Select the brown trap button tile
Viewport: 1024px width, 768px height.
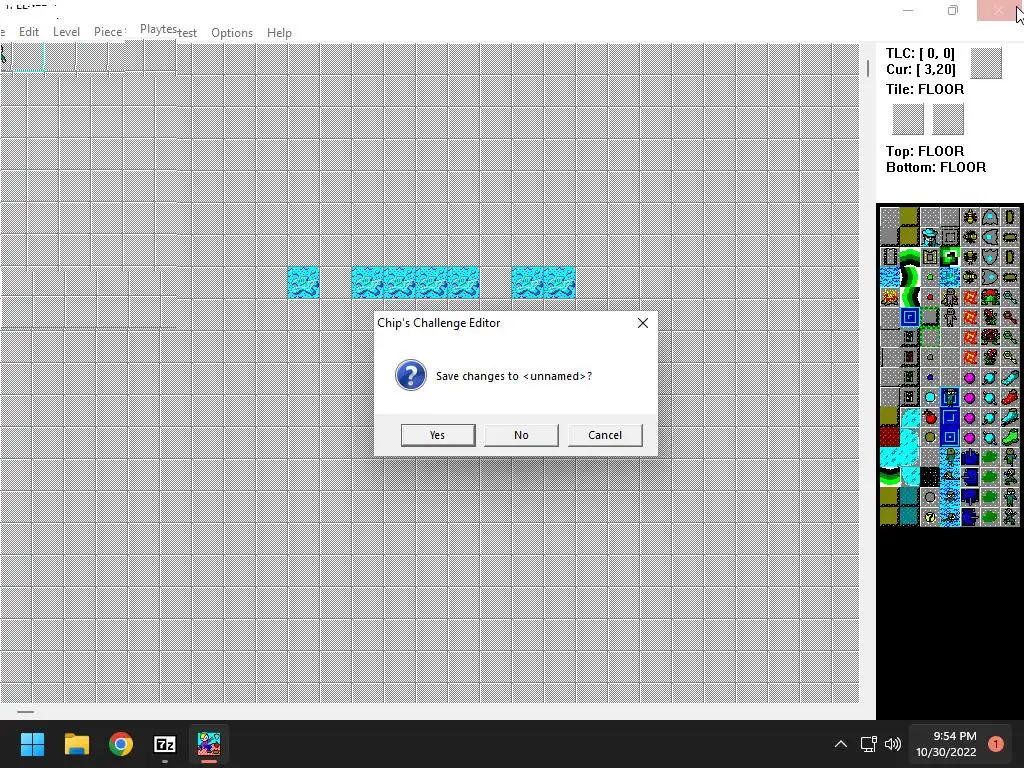point(930,357)
